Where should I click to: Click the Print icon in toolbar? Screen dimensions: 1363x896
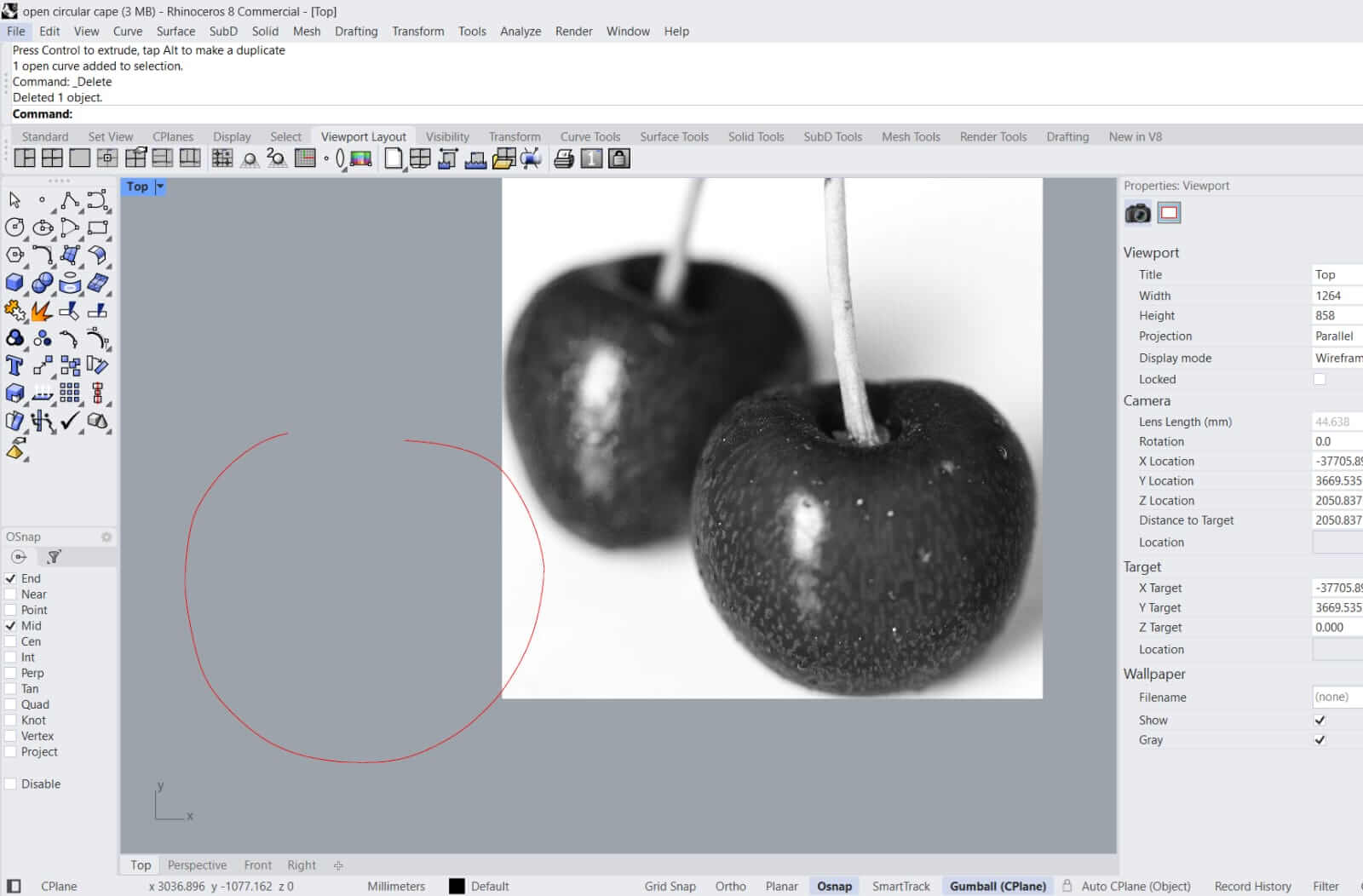click(x=563, y=158)
